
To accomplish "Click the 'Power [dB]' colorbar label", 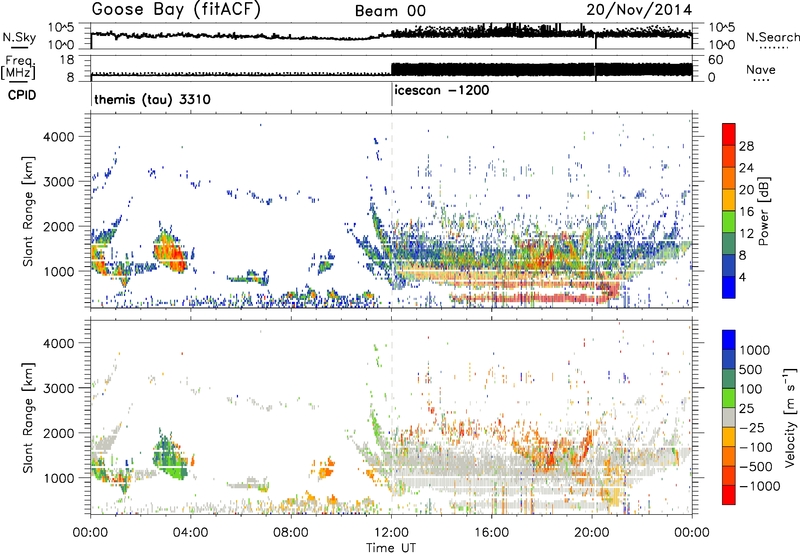I will click(763, 211).
